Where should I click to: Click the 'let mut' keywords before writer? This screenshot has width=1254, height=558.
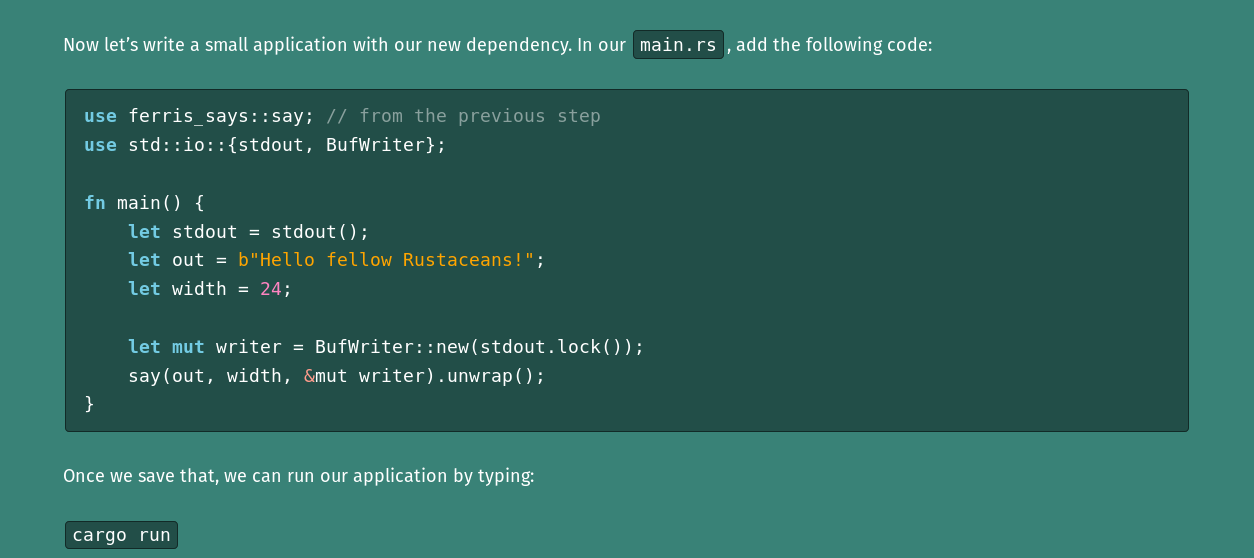[x=166, y=347]
